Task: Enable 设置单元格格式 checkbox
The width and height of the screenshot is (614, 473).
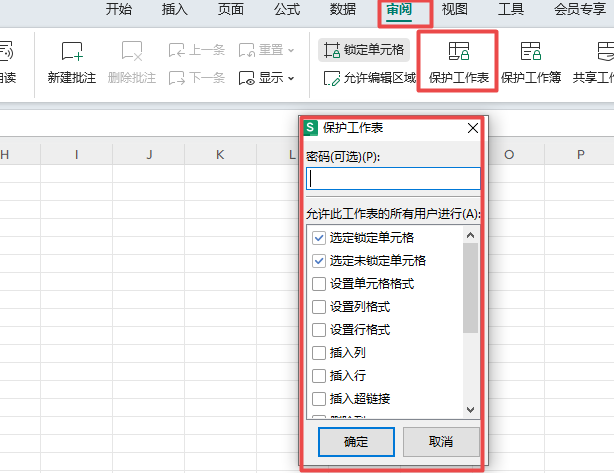Action: (x=319, y=284)
